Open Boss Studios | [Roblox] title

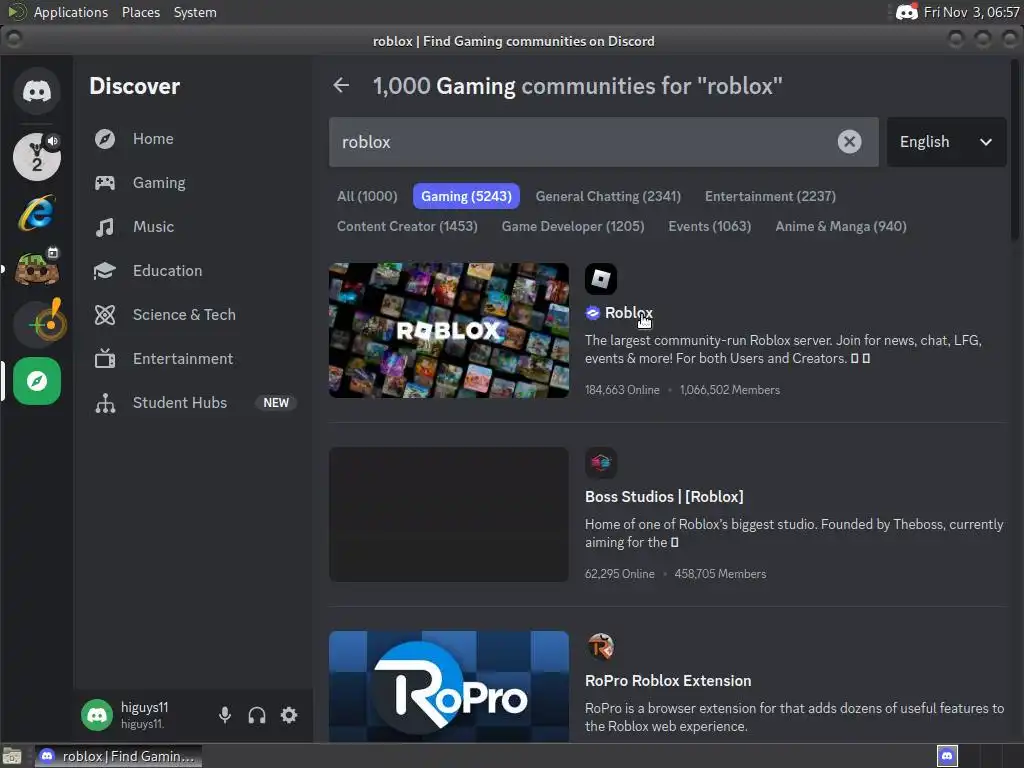point(664,497)
